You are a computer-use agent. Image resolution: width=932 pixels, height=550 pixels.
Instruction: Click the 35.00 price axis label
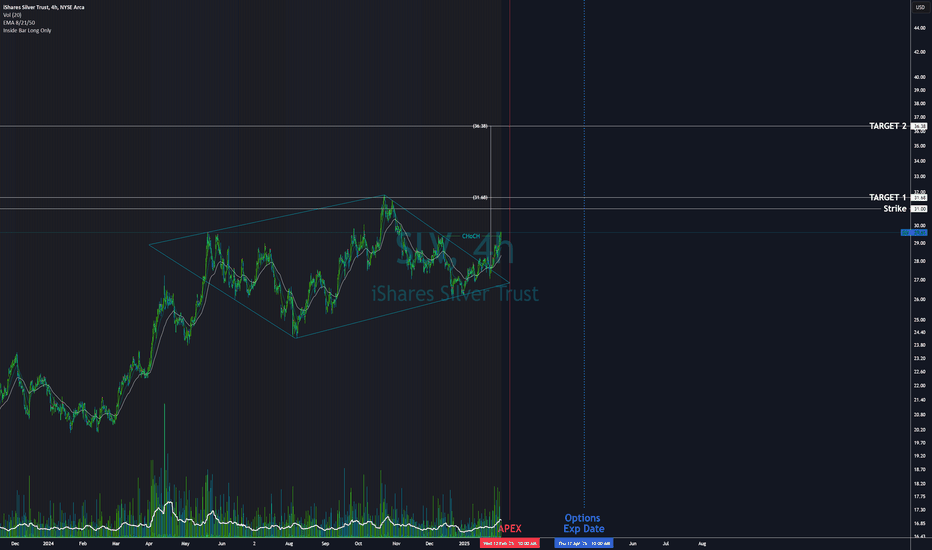click(920, 146)
